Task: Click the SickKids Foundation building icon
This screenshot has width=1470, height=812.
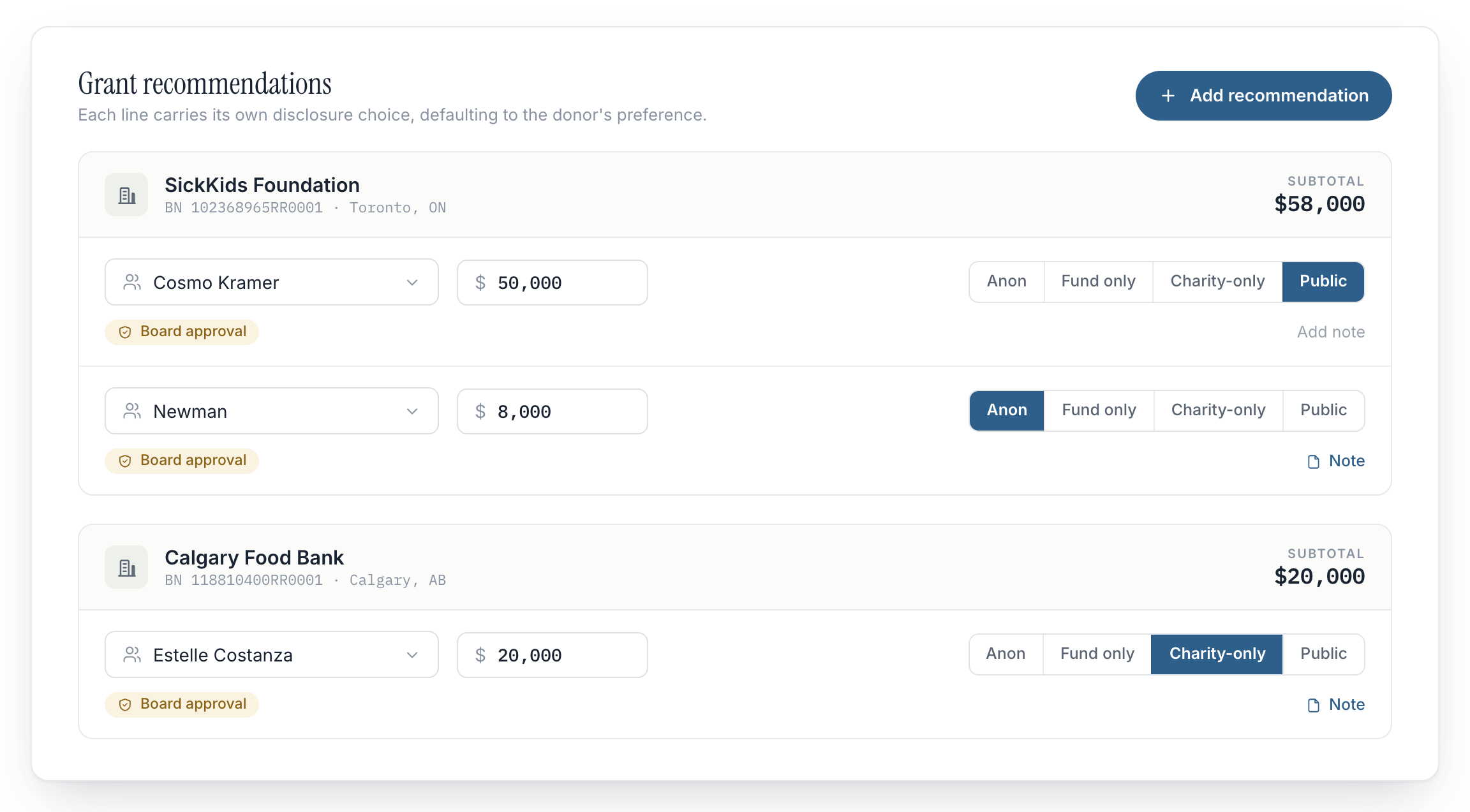Action: (x=126, y=195)
